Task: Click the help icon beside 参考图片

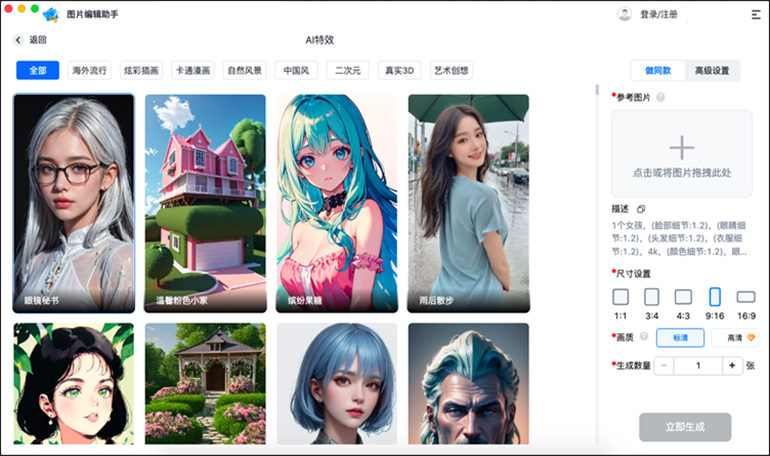Action: (660, 97)
